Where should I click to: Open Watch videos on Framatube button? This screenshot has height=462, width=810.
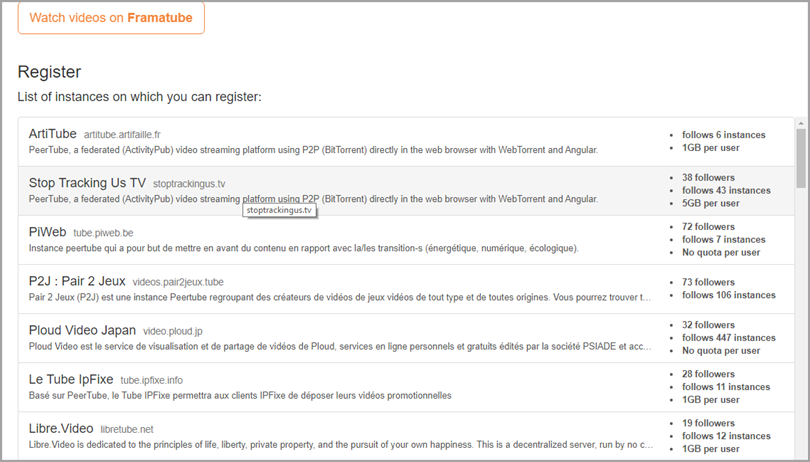[111, 18]
